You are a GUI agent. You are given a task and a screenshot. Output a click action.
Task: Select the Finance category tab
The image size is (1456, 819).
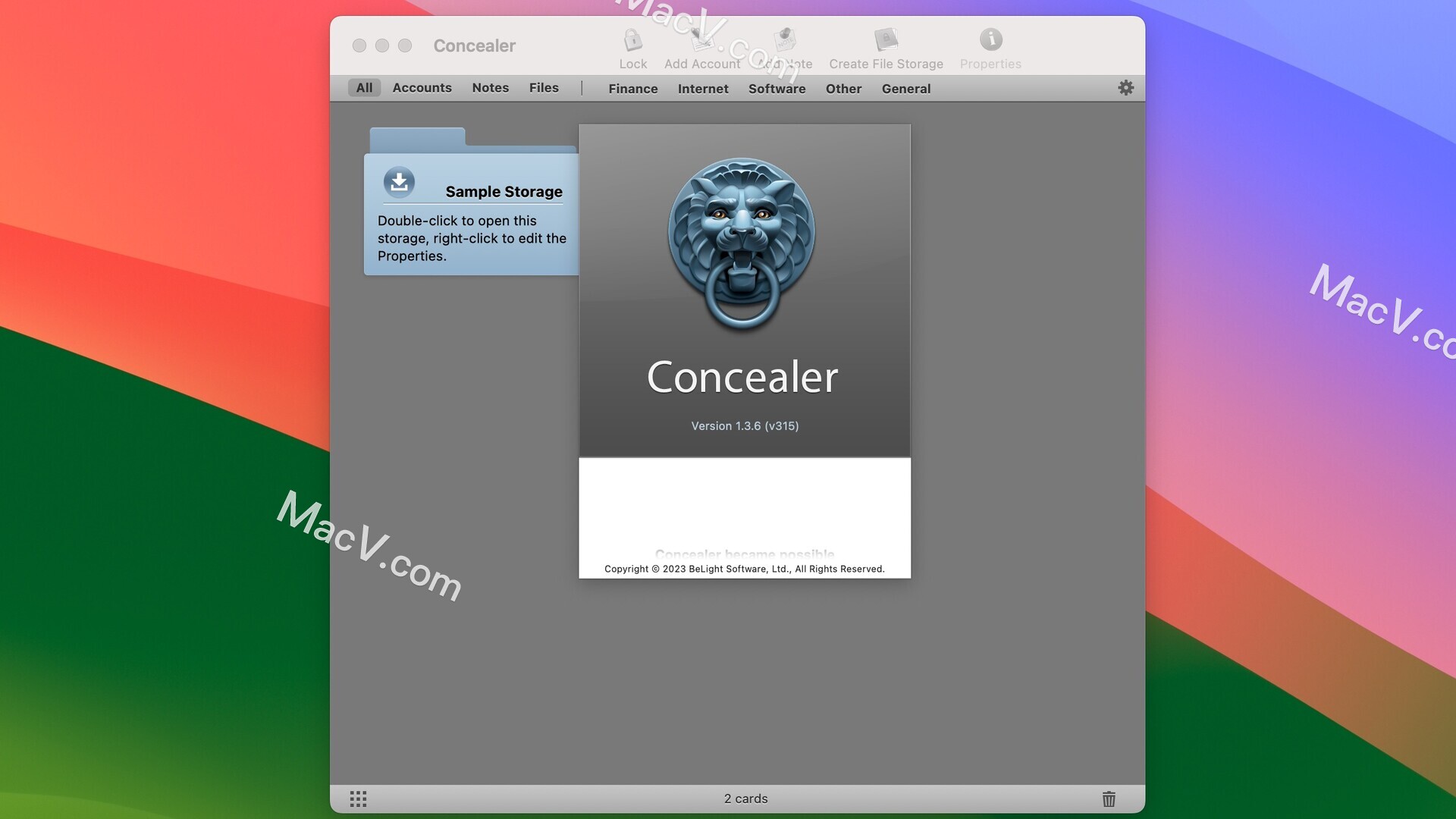click(633, 88)
